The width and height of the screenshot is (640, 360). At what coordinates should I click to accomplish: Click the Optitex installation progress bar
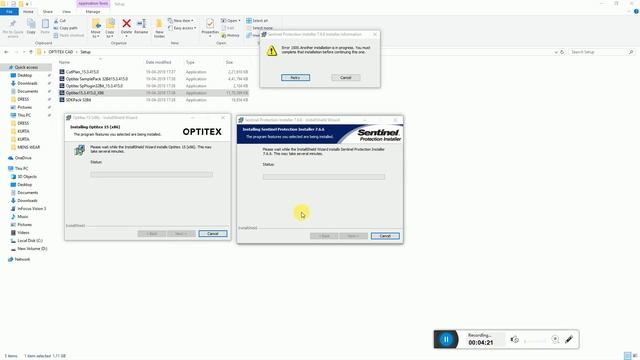(x=151, y=174)
